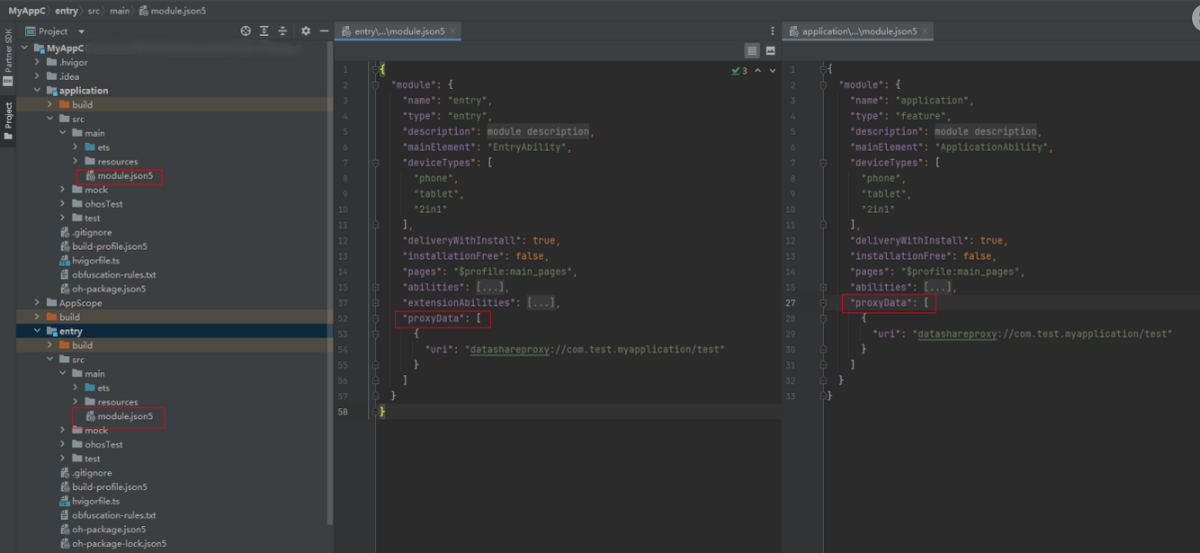The image size is (1200, 553).
Task: Click the locate/select opened file icon
Action: [x=245, y=31]
